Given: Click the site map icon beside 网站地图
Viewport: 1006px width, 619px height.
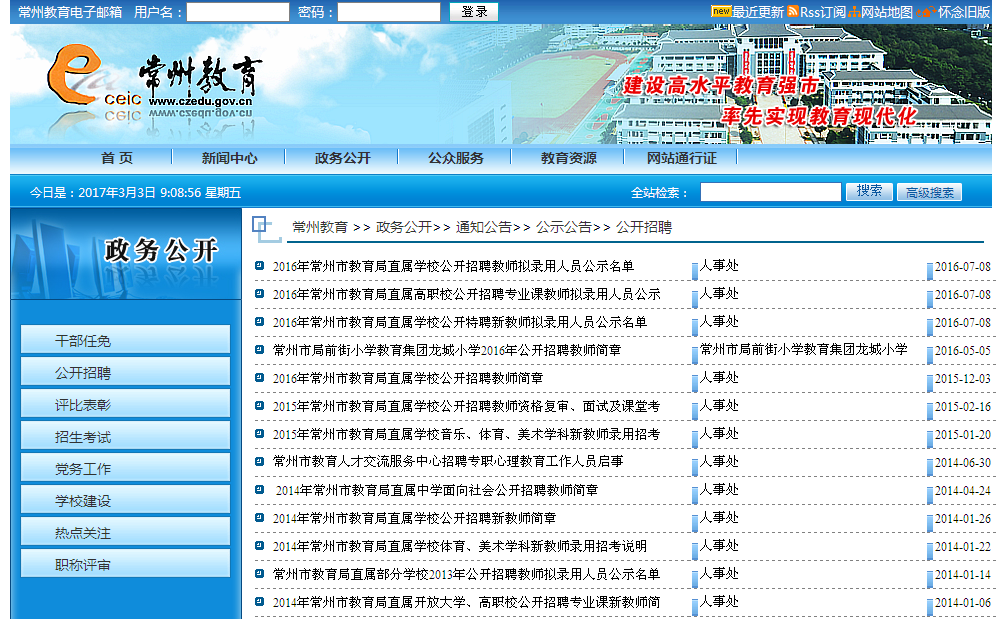Looking at the screenshot, I should click(854, 12).
